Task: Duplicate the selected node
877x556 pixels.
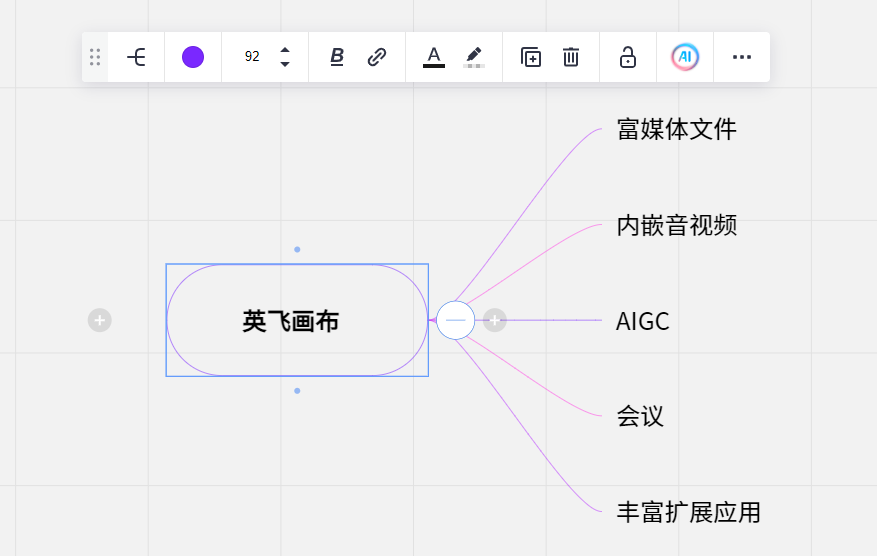Action: (x=531, y=57)
